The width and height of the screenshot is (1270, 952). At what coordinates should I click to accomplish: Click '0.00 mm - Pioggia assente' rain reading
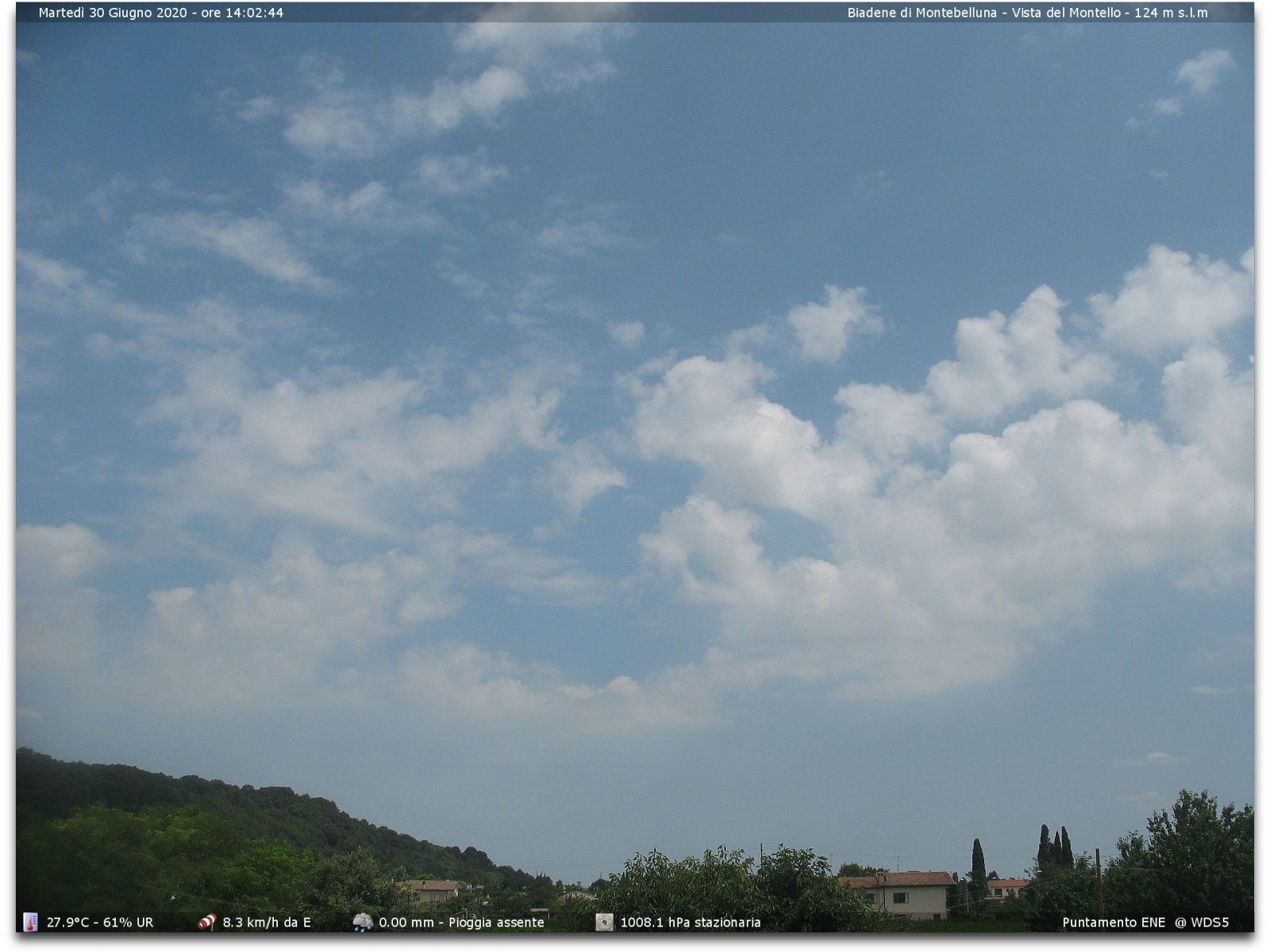coord(461,923)
